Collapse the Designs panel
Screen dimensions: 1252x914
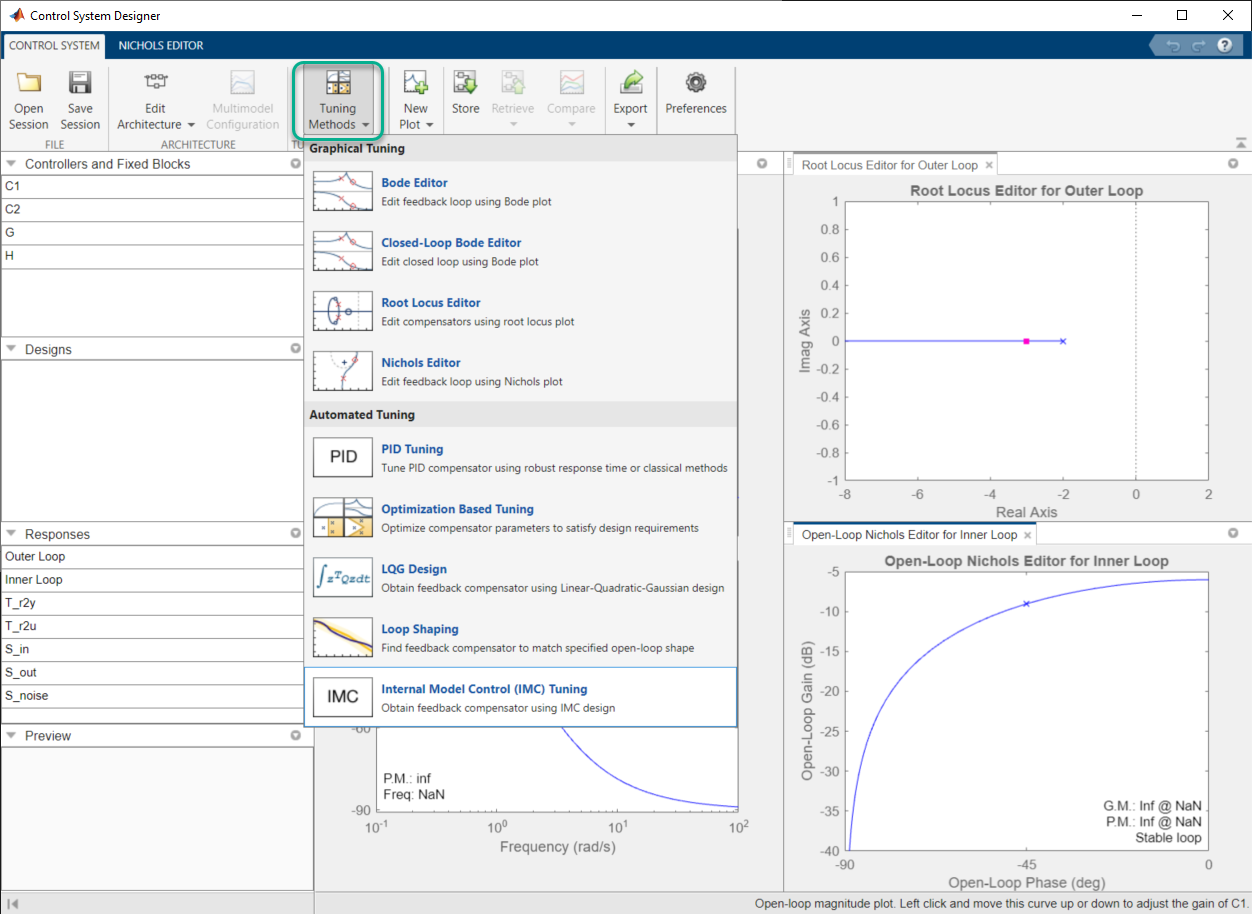[x=12, y=349]
